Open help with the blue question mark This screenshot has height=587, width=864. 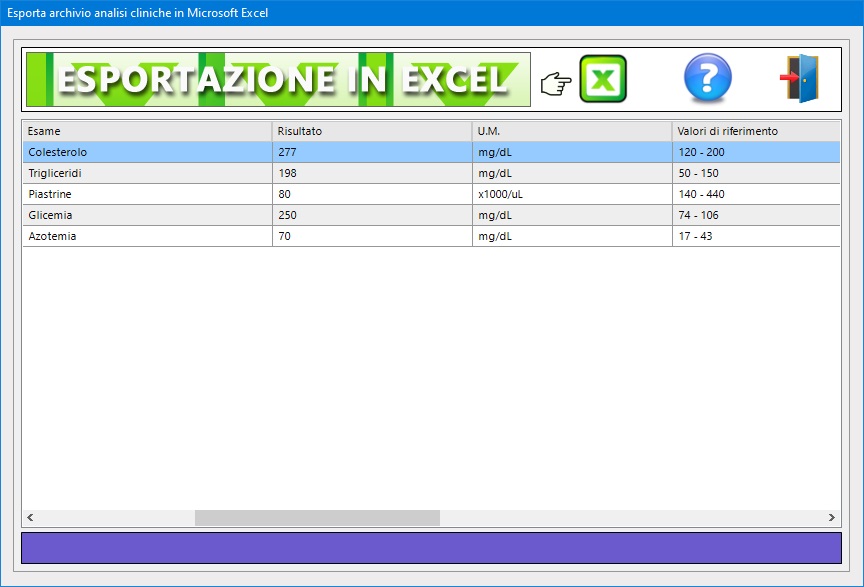tap(708, 78)
